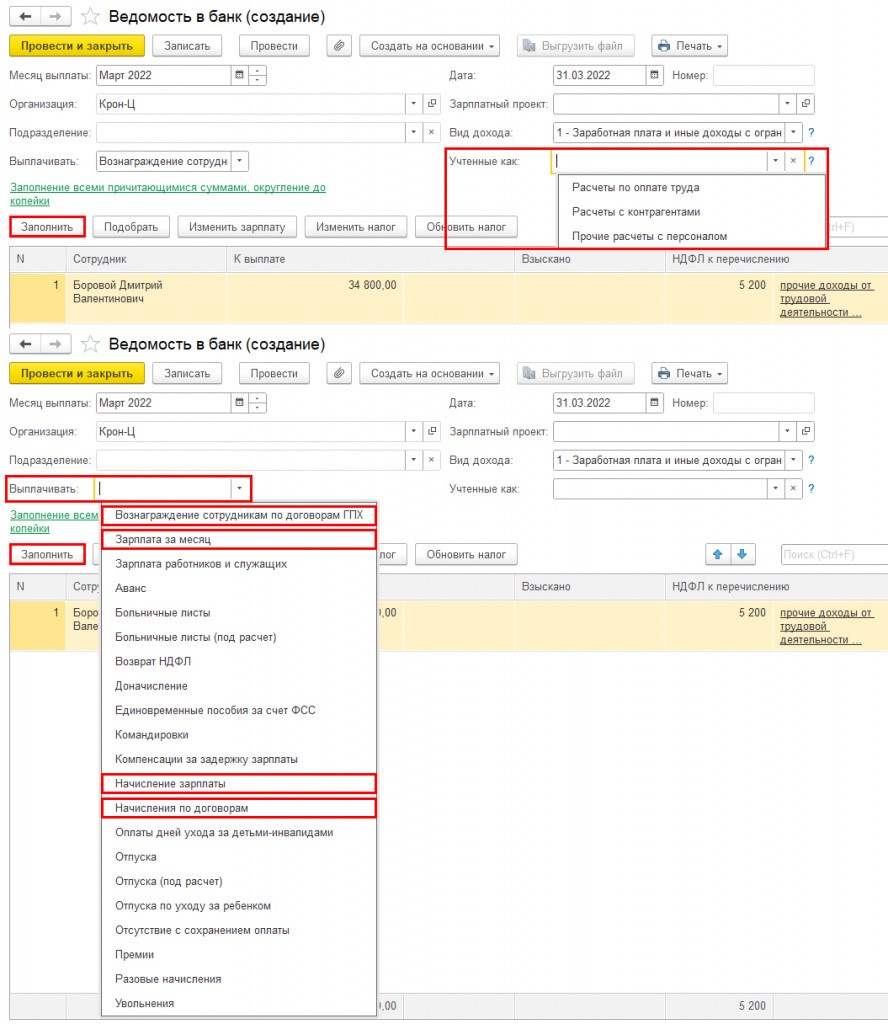
Task: Click the help question mark beside Вид дохода, lower form
Action: click(811, 460)
